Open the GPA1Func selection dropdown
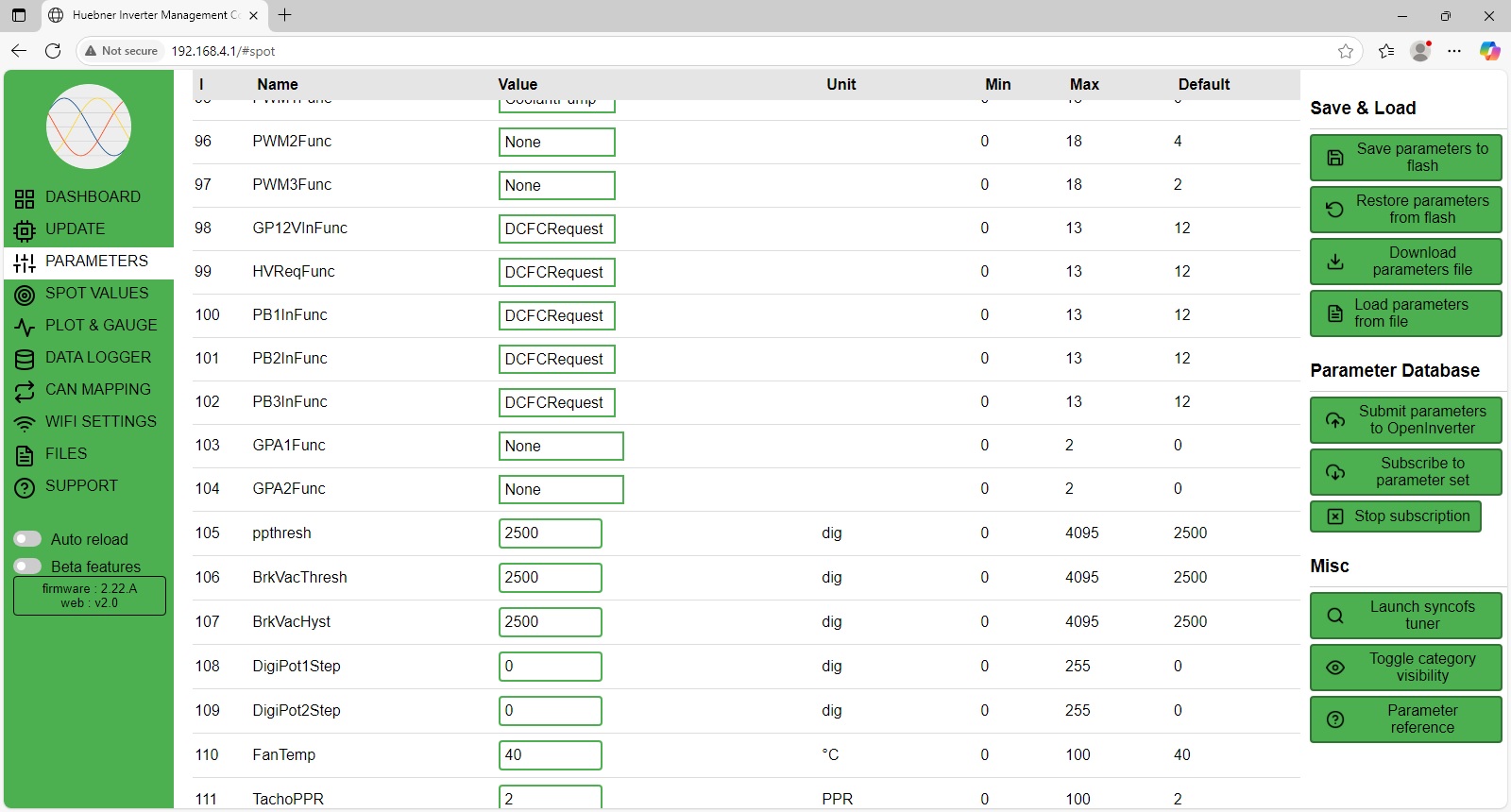The width and height of the screenshot is (1511, 812). pyautogui.click(x=560, y=447)
